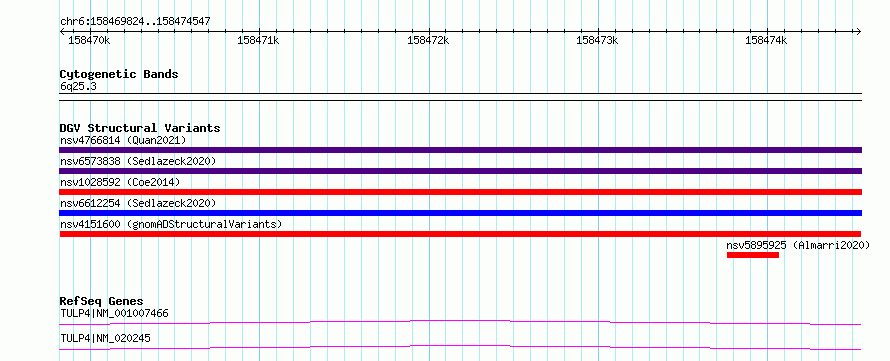Image resolution: width=890 pixels, height=361 pixels.
Task: Open the TULP4|NM_020245 gene label
Action: pyautogui.click(x=105, y=338)
